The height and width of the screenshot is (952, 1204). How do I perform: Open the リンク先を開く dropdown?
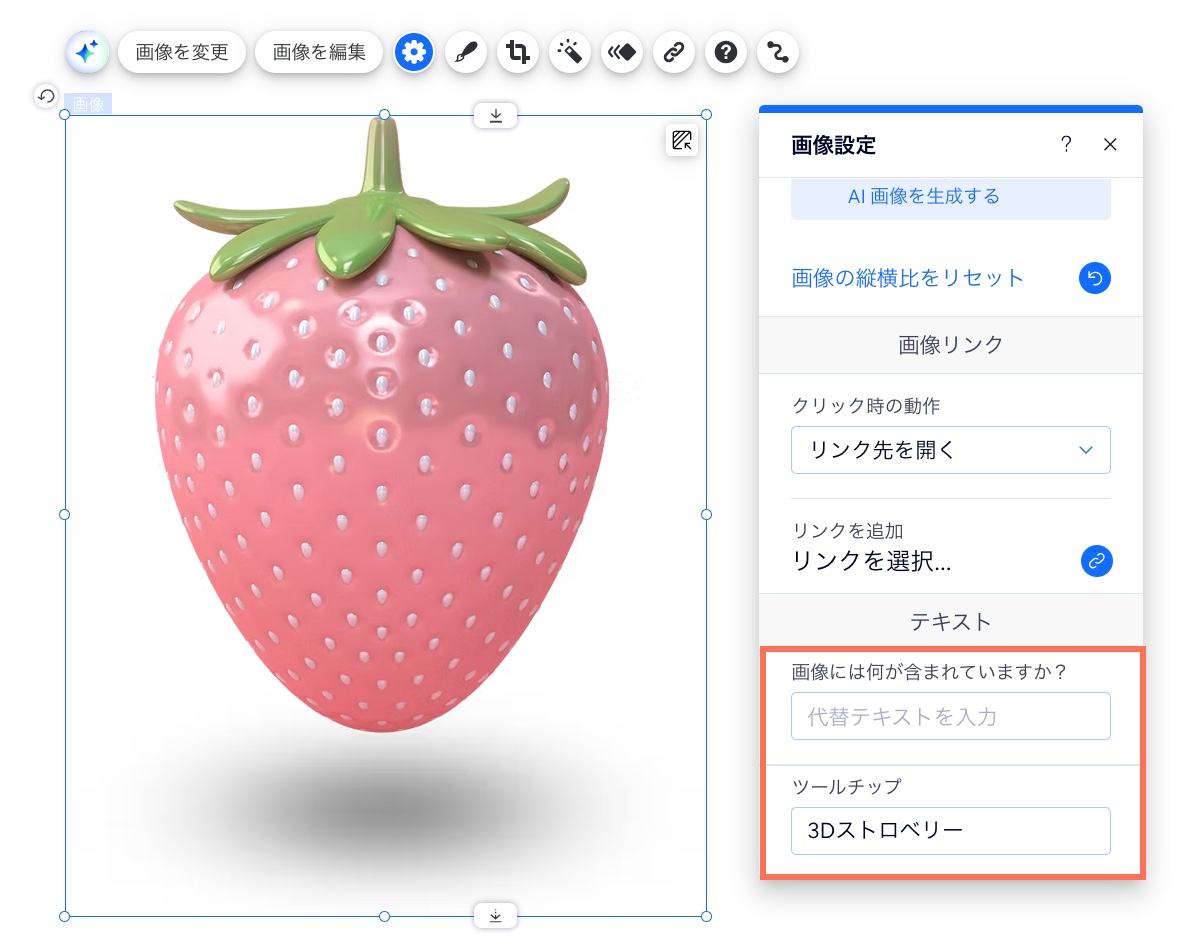point(950,450)
